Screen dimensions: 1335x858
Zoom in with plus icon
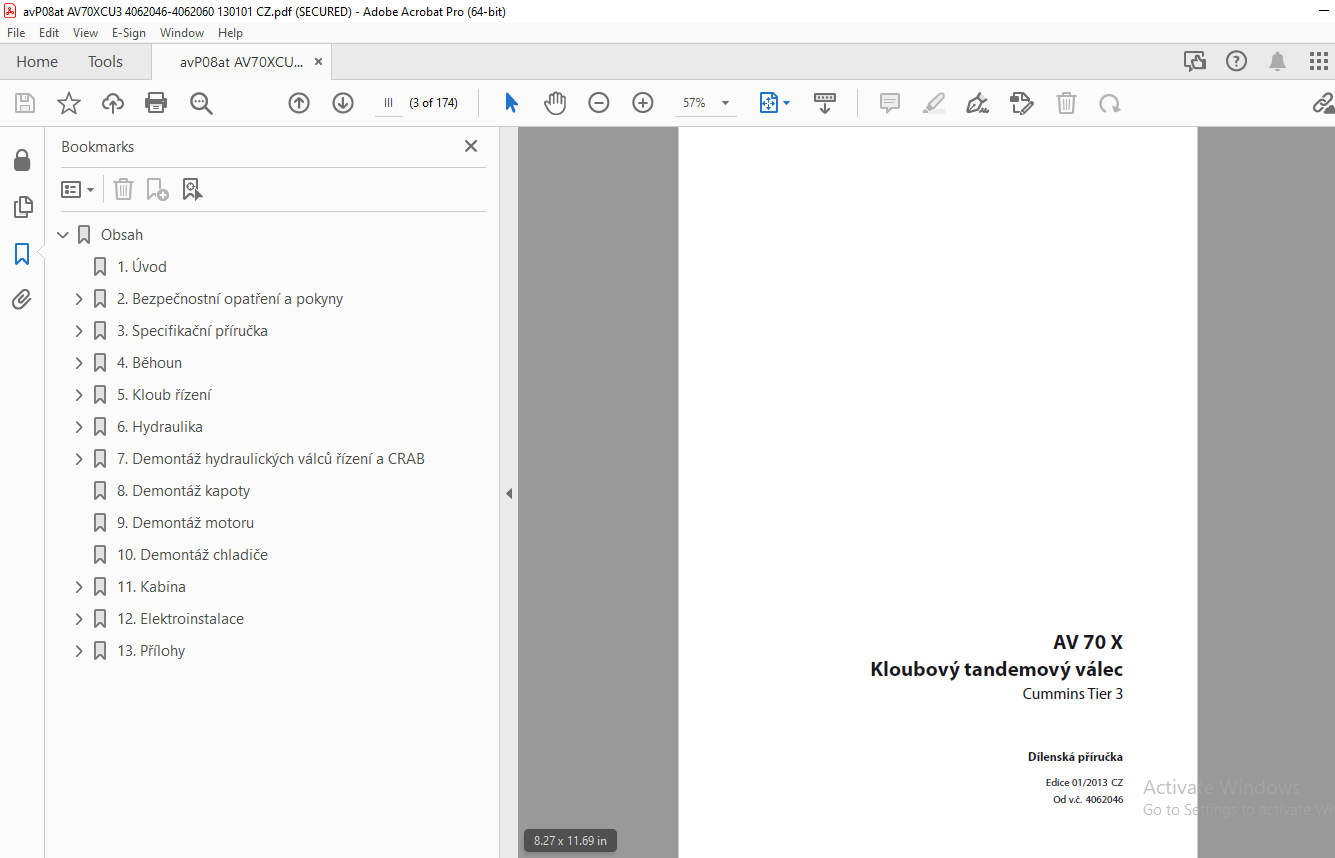click(x=643, y=103)
